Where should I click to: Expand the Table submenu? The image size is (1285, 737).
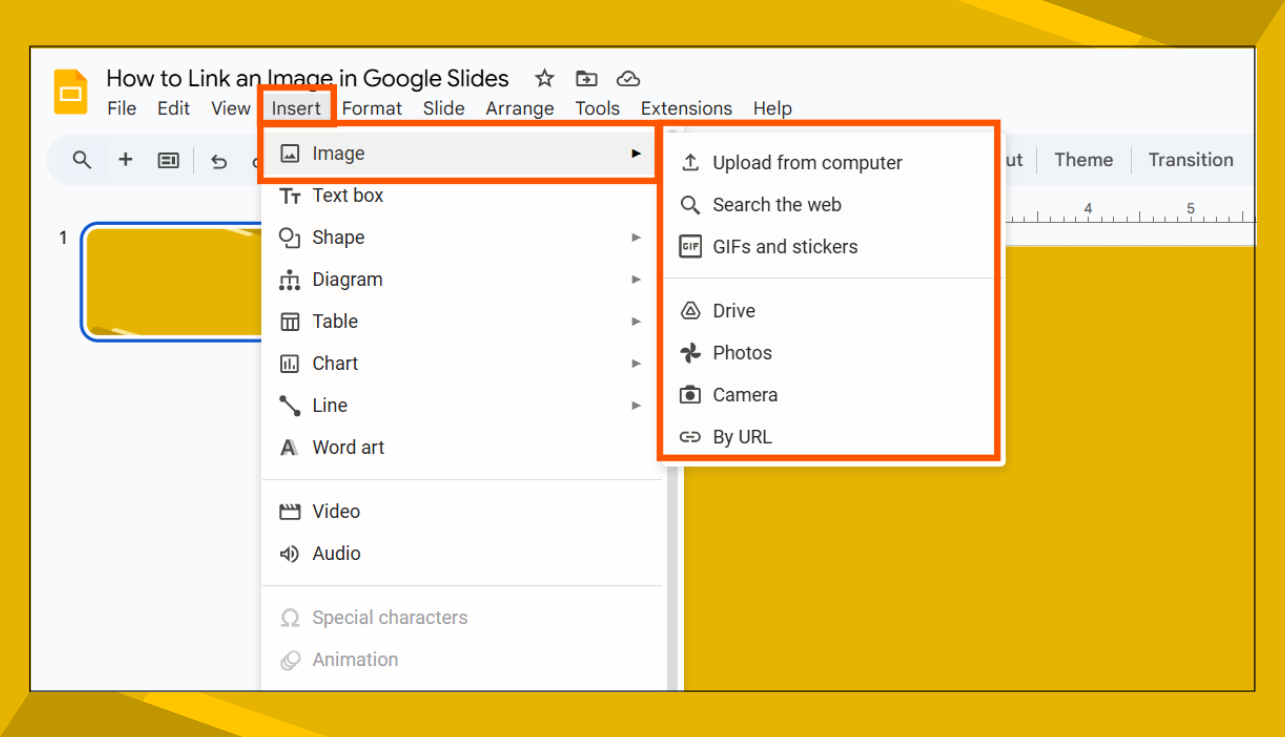point(636,321)
